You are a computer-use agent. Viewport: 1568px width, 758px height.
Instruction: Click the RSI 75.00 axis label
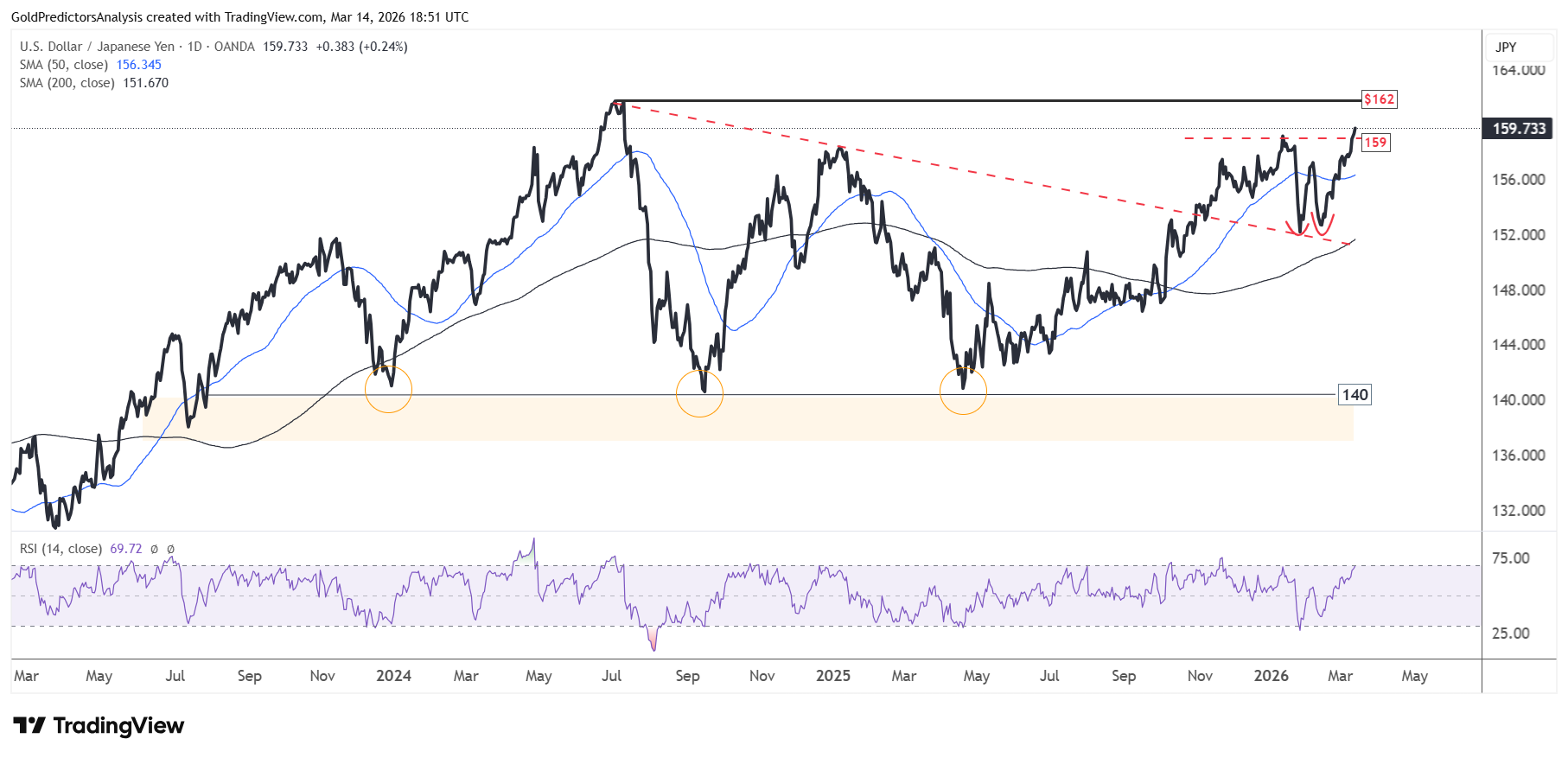coord(1511,558)
